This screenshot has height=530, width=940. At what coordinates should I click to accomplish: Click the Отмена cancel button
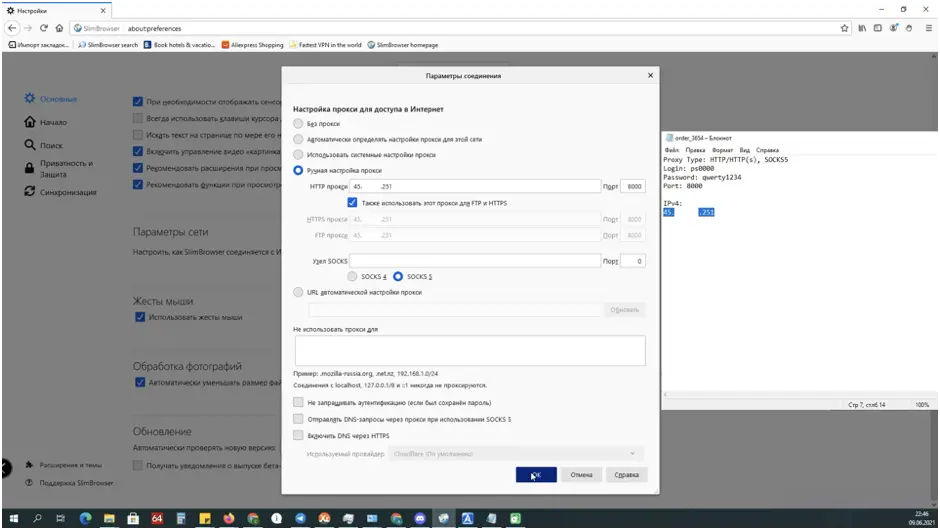[581, 474]
